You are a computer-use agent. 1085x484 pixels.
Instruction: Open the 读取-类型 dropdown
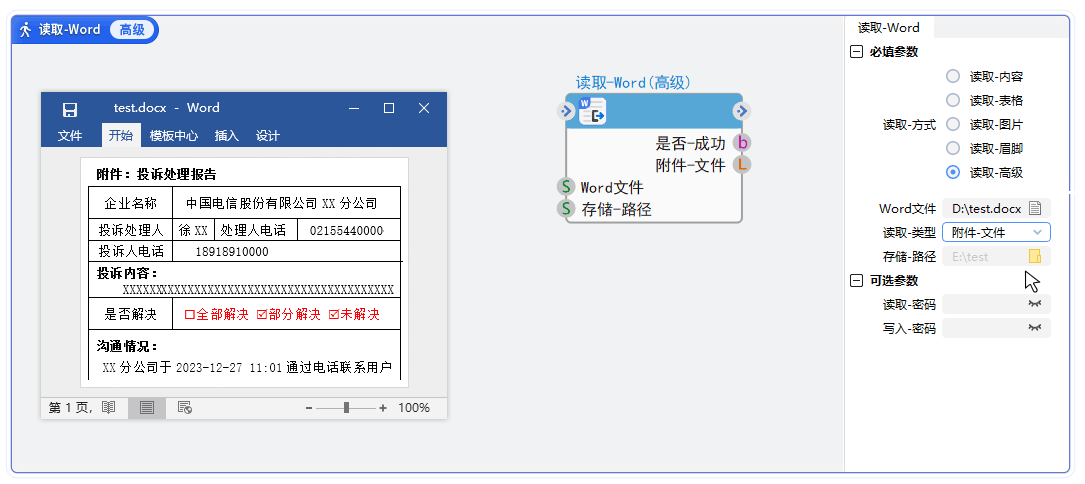point(996,232)
